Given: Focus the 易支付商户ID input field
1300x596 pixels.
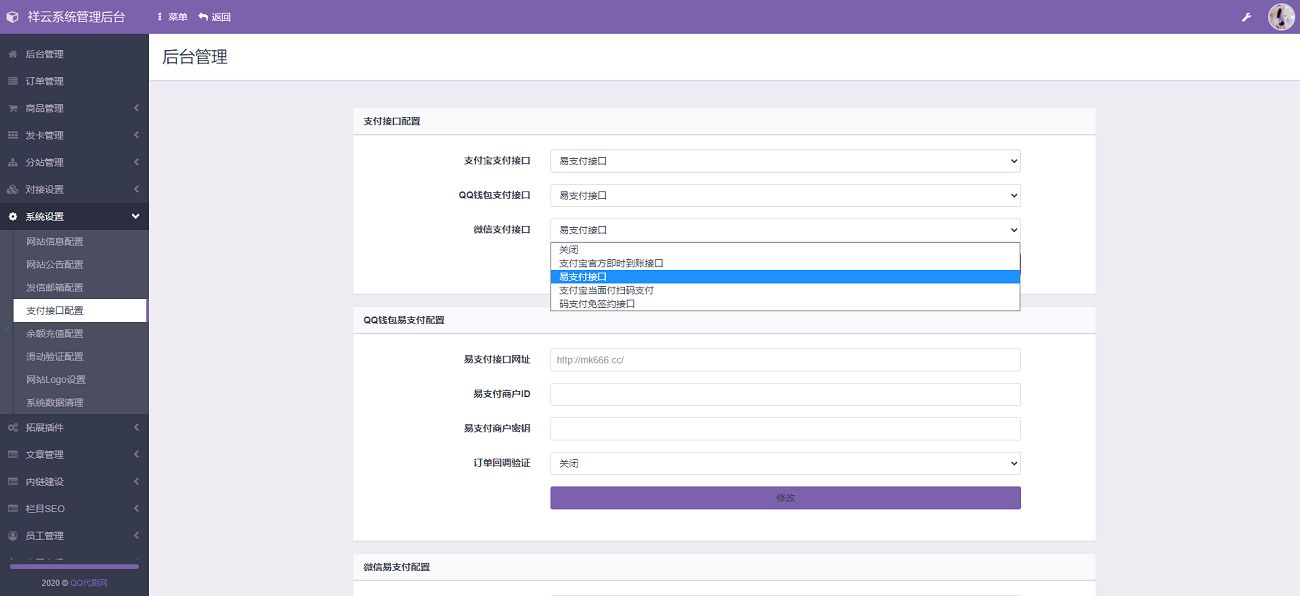Looking at the screenshot, I should pyautogui.click(x=785, y=395).
